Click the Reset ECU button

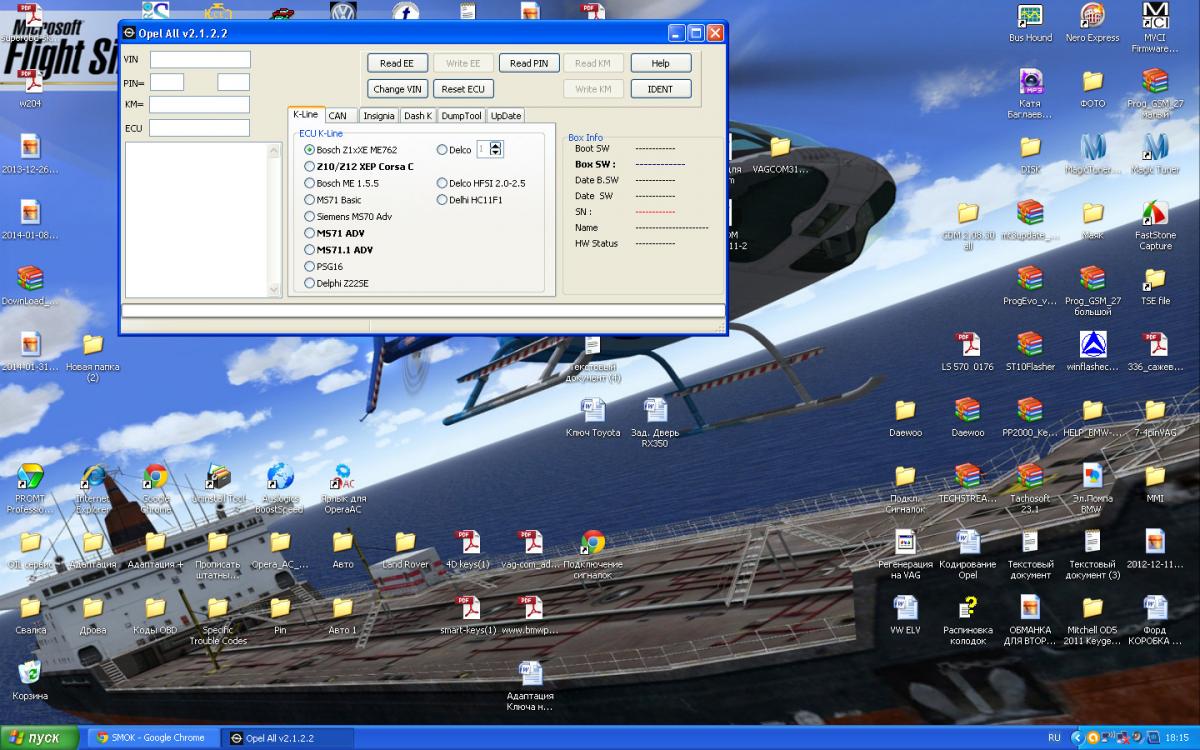coord(463,89)
